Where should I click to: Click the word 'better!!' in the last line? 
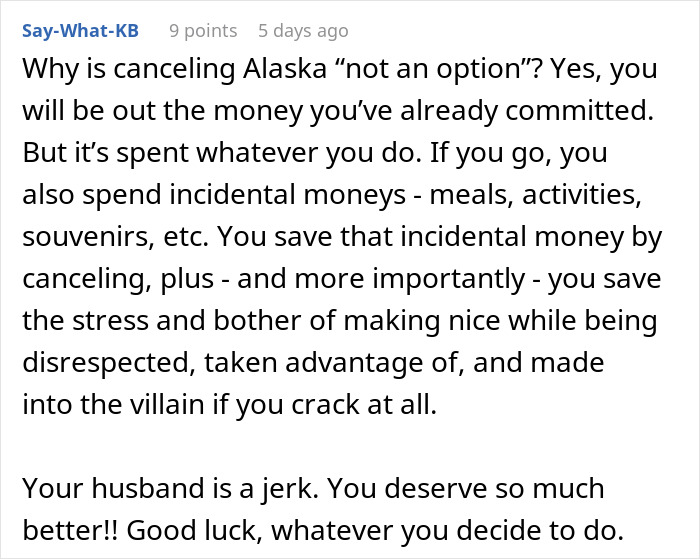(70, 530)
